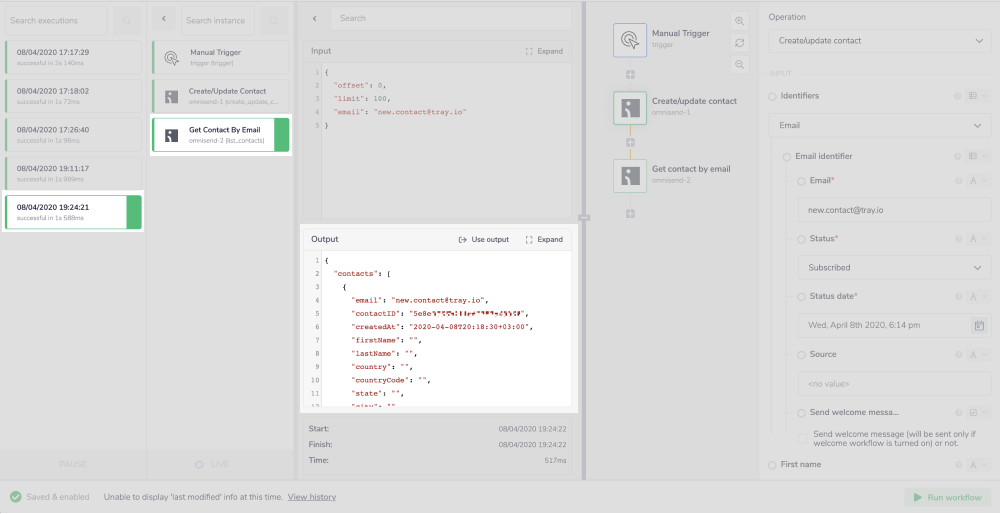This screenshot has height=514, width=1000.
Task: Click the search executions magnifier icon
Action: click(126, 20)
